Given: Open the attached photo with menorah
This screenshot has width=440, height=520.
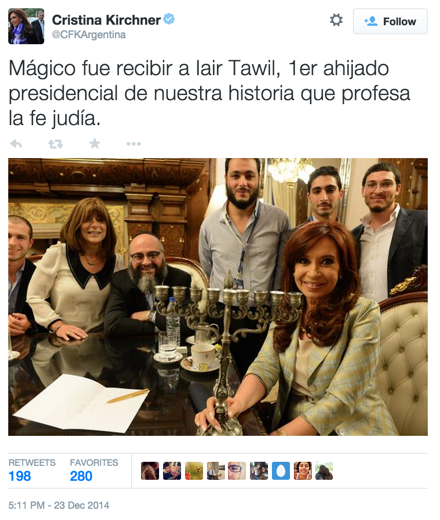Looking at the screenshot, I should pyautogui.click(x=218, y=297).
